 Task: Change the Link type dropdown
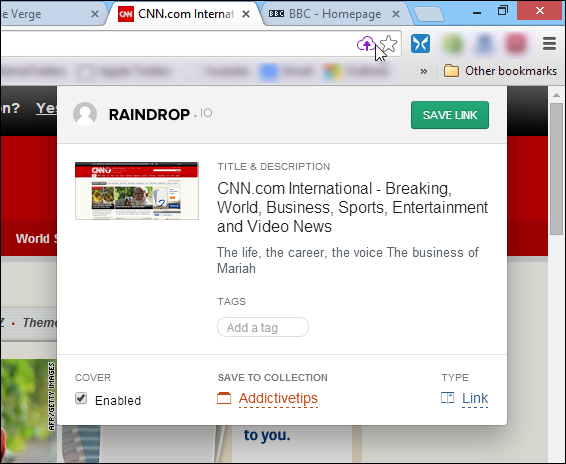475,398
